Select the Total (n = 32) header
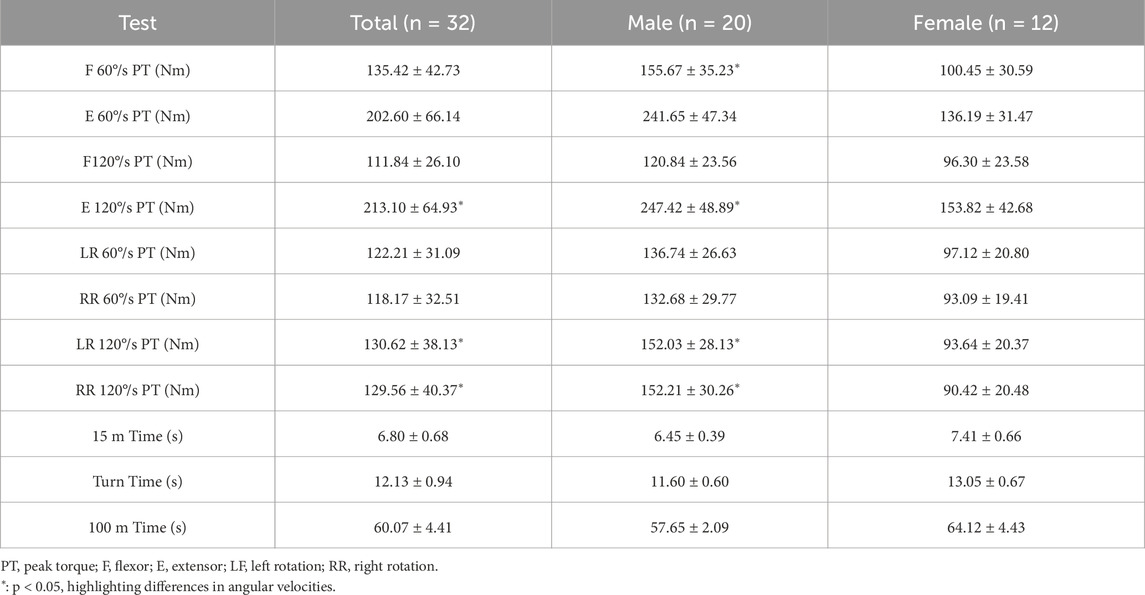Viewport: 1145px width, 595px height. [x=412, y=22]
